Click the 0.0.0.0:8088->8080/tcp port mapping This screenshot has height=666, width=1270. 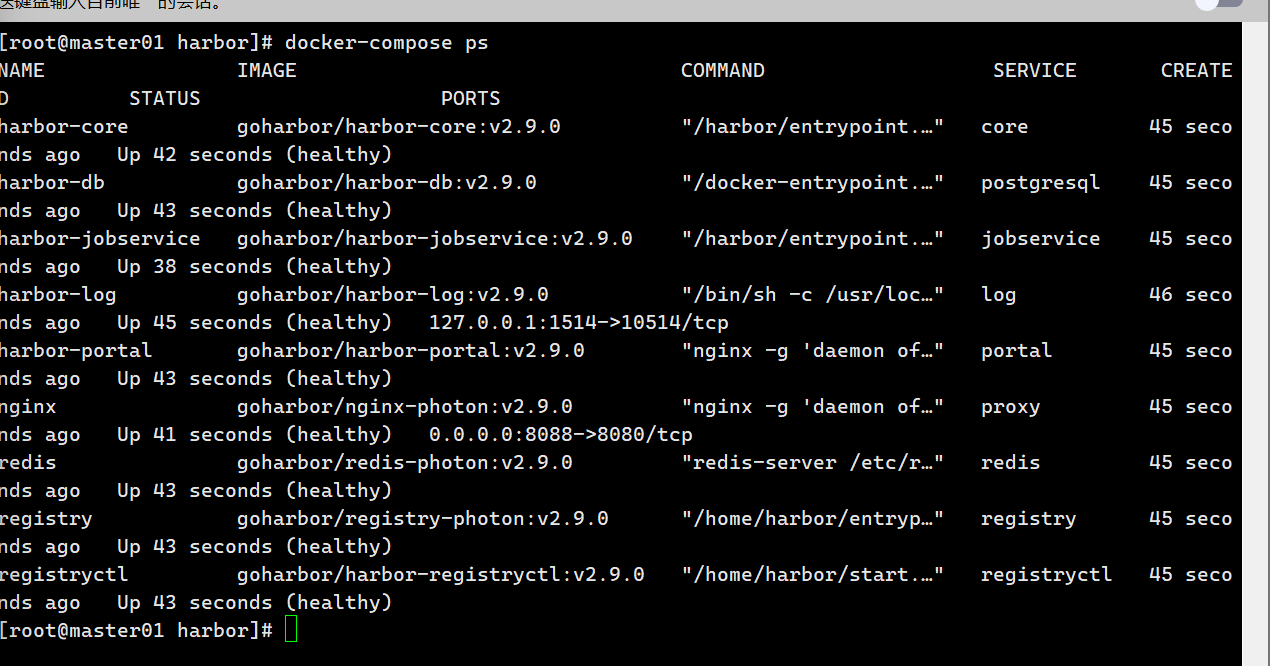561,435
